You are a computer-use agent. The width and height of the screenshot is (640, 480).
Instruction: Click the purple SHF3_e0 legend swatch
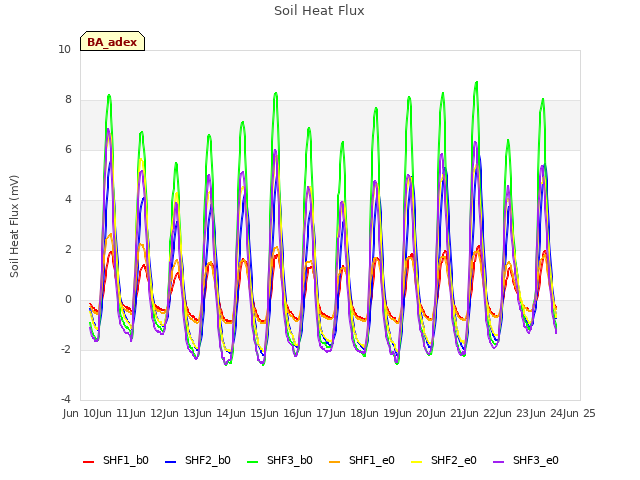coord(499,462)
